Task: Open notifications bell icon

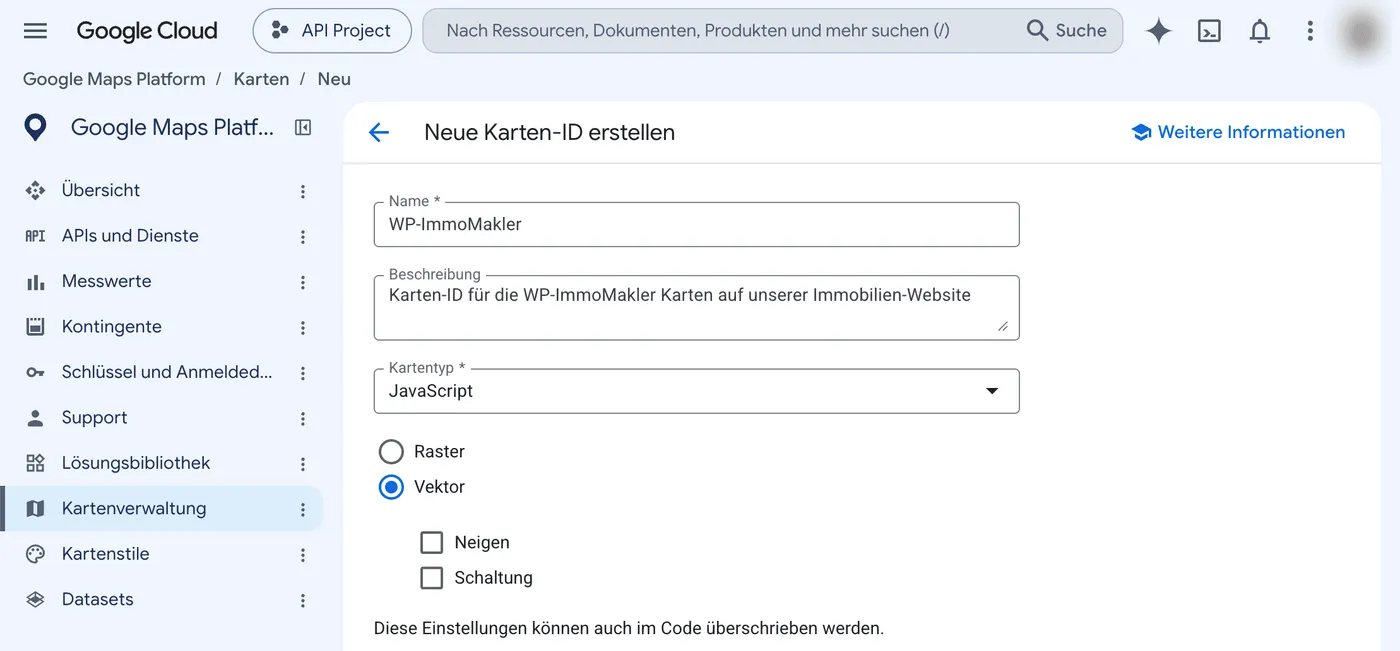Action: click(x=1260, y=31)
